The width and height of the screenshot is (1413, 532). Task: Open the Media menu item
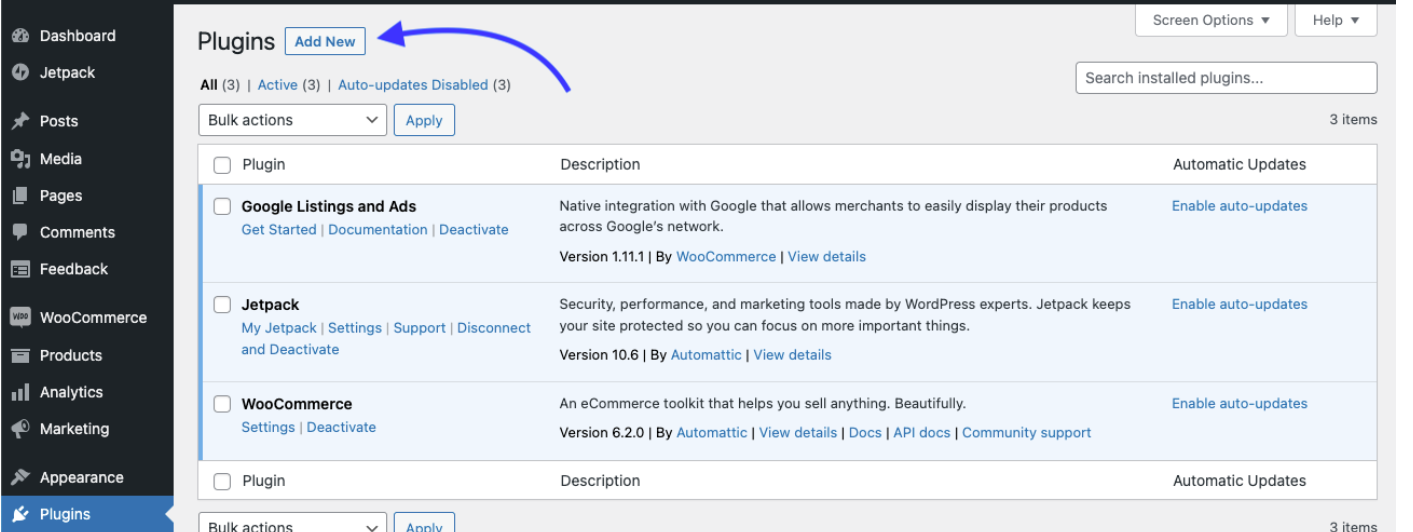61,159
